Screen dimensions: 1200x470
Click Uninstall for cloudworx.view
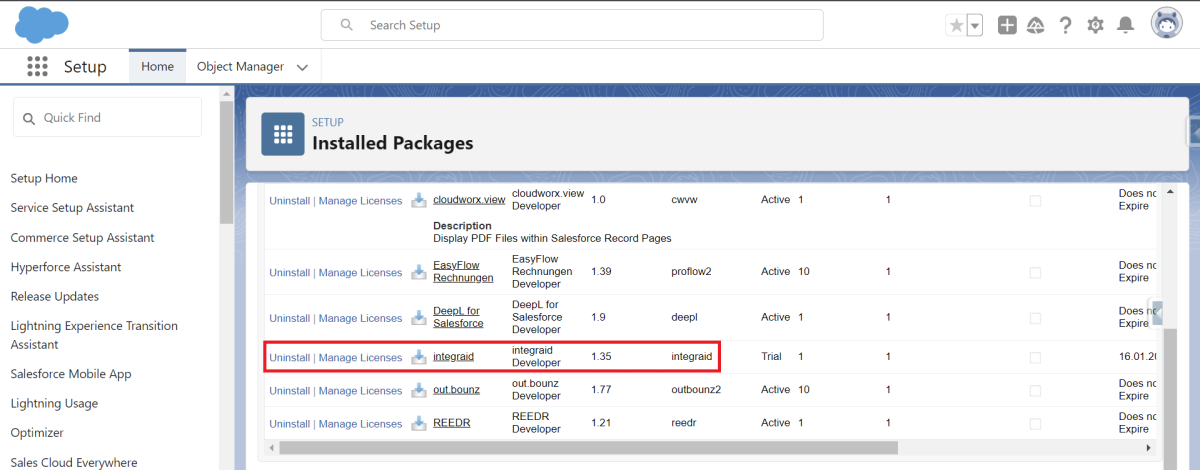click(290, 201)
